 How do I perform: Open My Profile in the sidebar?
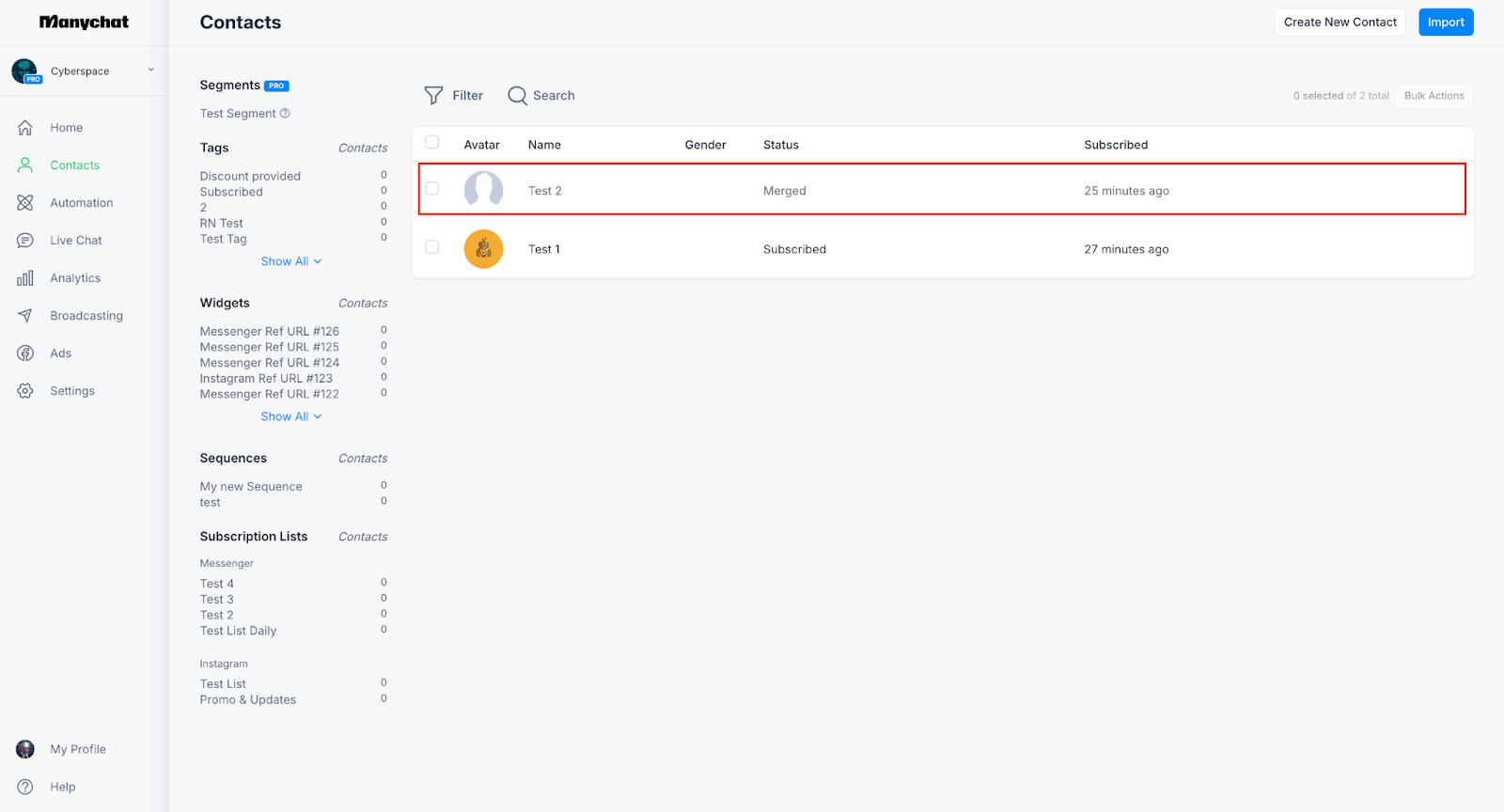pos(77,749)
